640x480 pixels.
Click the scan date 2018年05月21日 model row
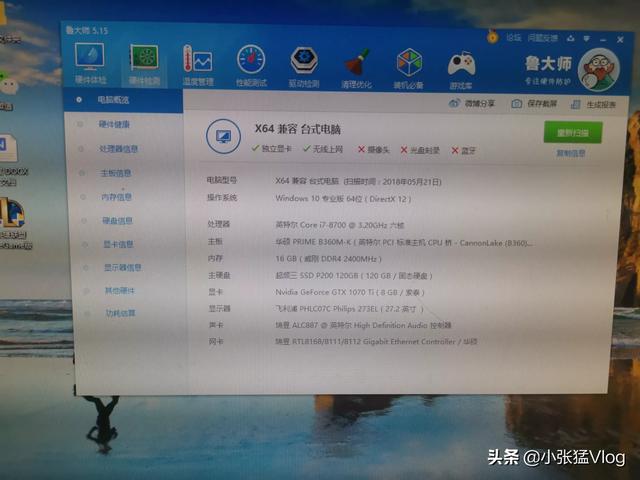358,181
